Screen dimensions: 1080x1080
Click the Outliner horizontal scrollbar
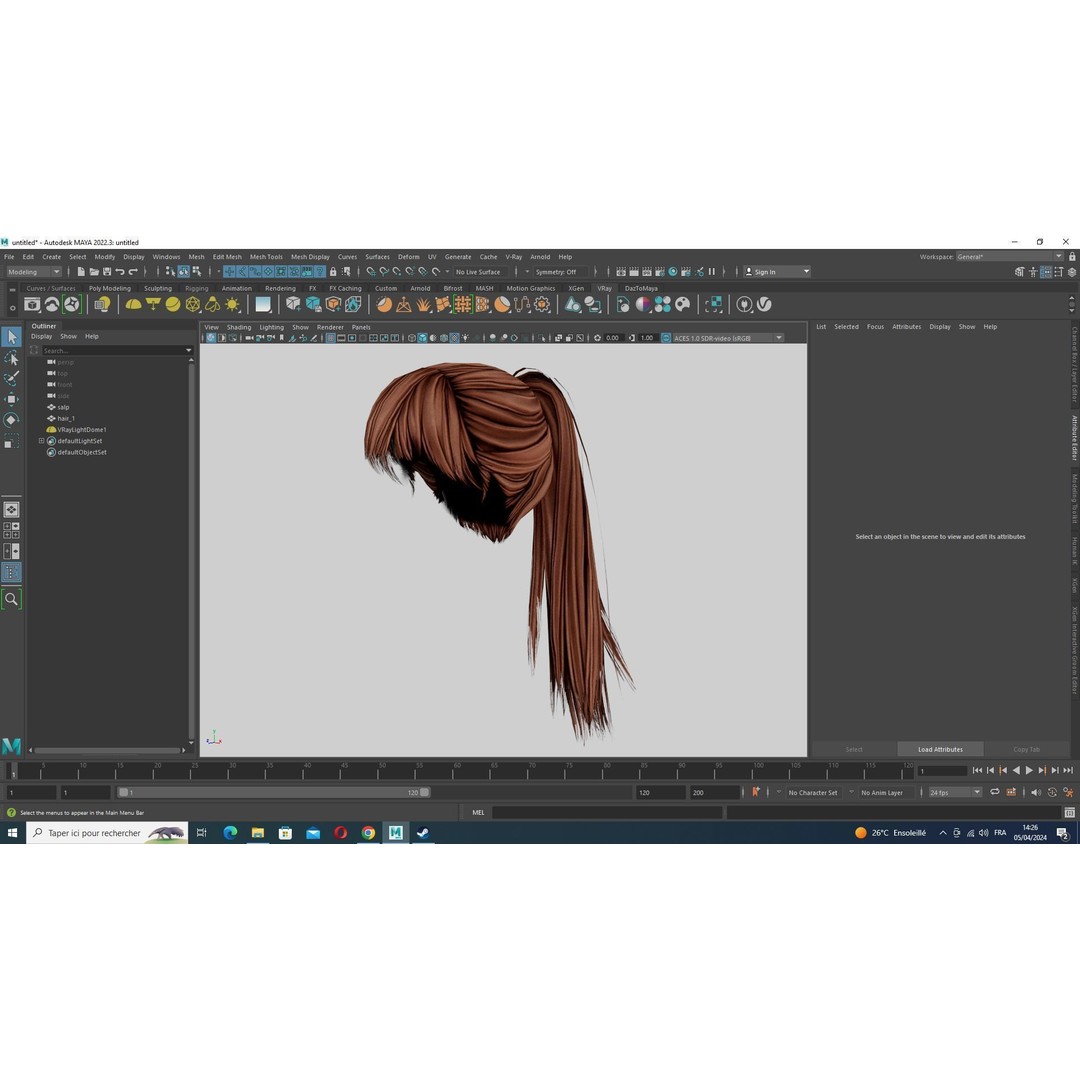108,751
